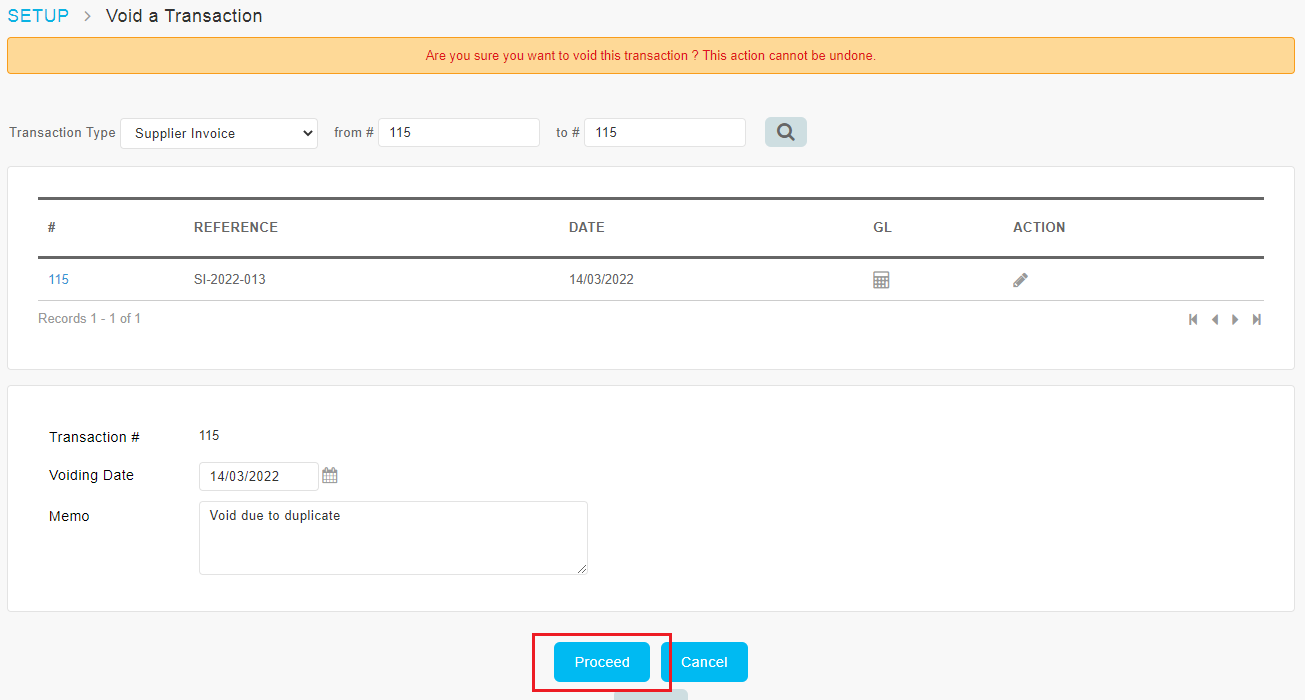Click the ACTION column header
Viewport: 1305px width, 700px height.
pos(1039,227)
